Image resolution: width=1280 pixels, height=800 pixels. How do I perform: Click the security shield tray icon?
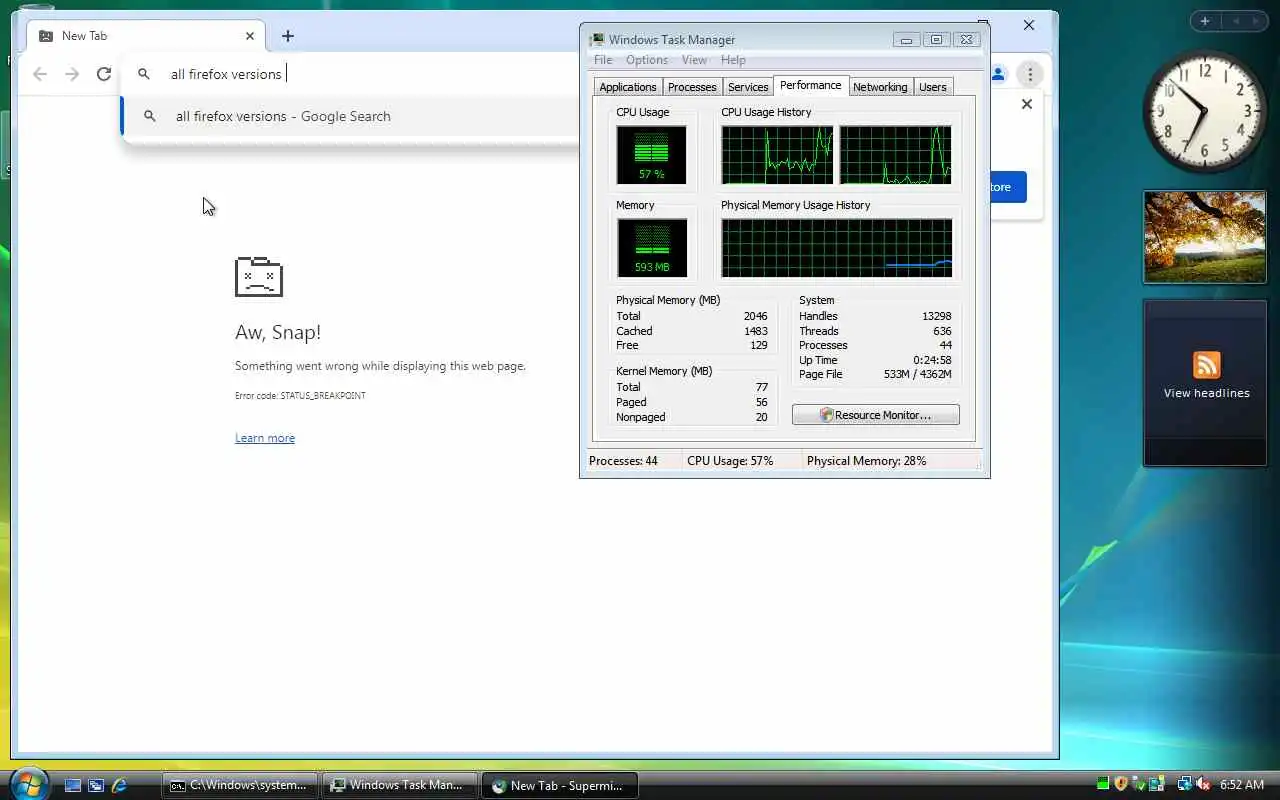(1121, 785)
